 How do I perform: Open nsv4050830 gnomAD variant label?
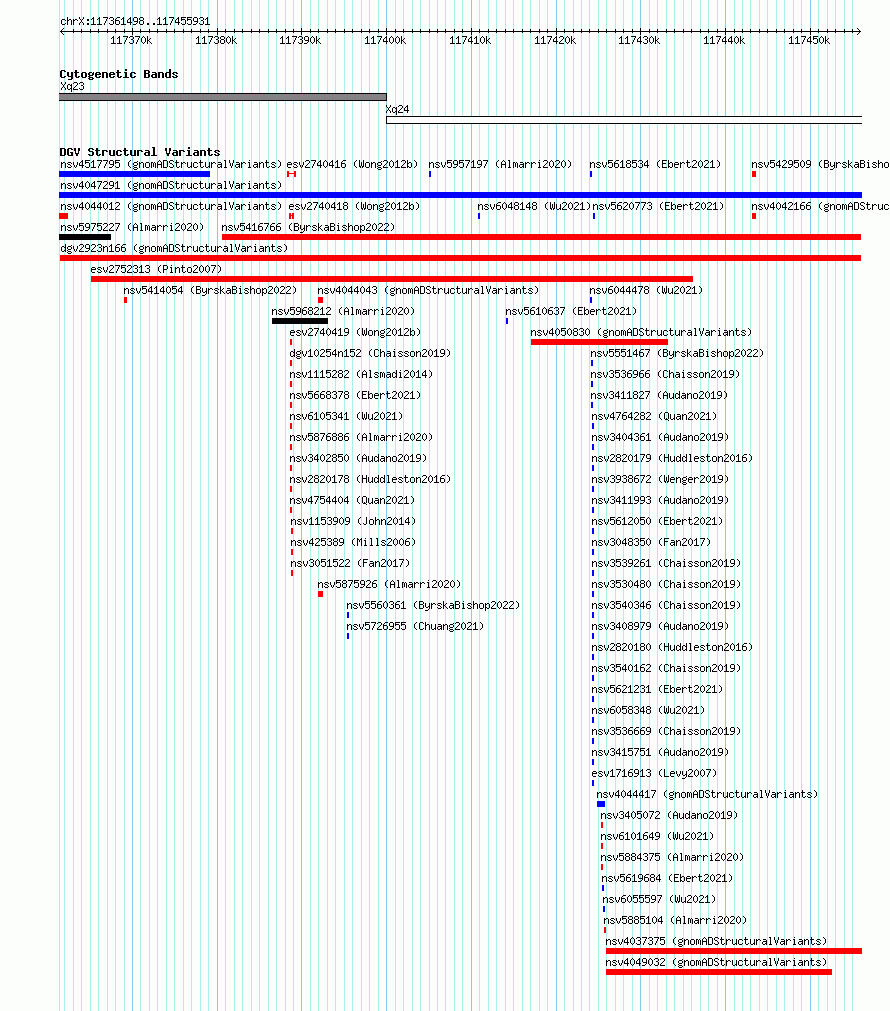pos(641,332)
